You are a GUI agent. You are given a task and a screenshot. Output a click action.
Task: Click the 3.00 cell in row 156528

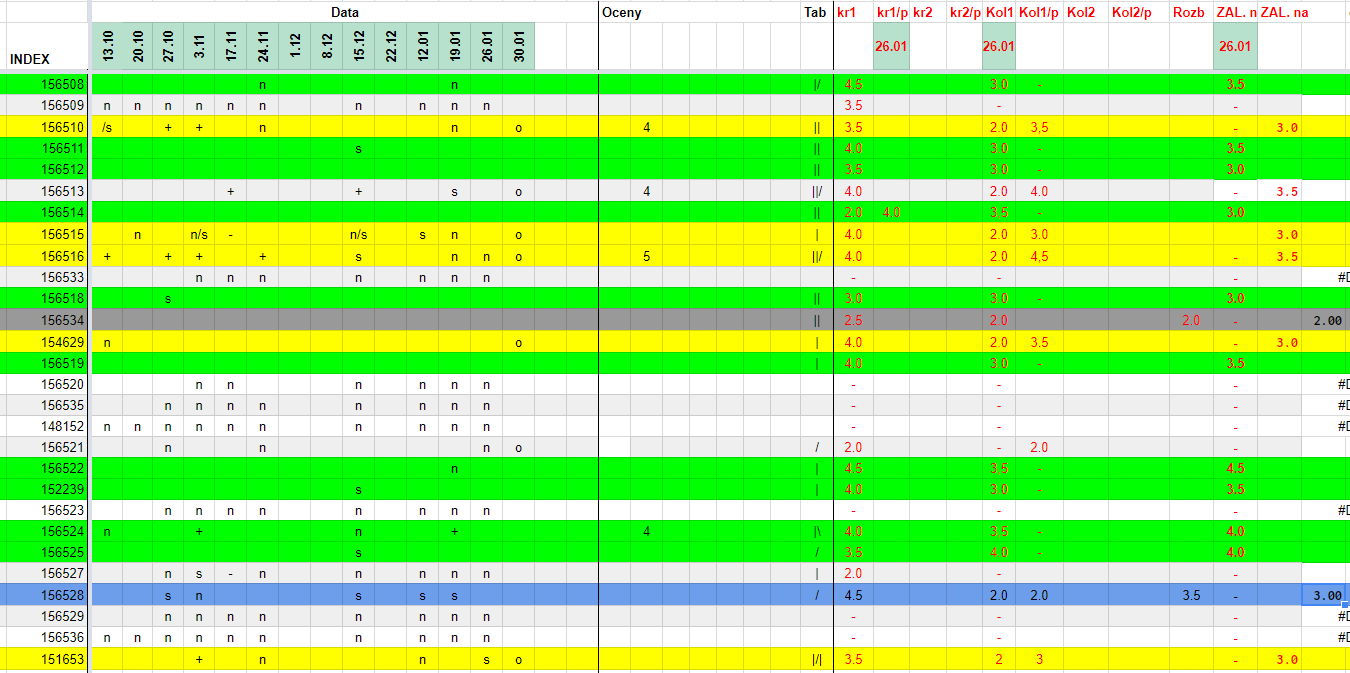click(x=1326, y=595)
